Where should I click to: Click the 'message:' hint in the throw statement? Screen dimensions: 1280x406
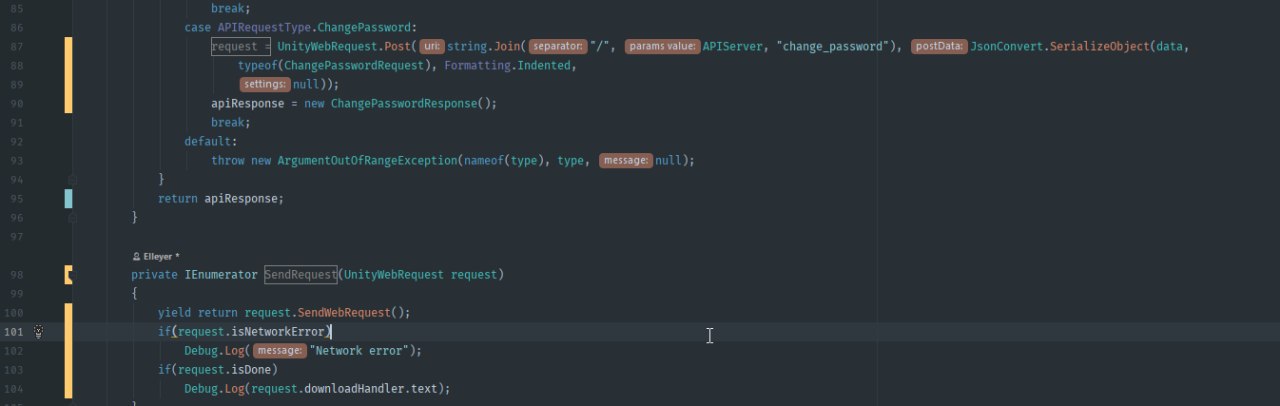626,160
